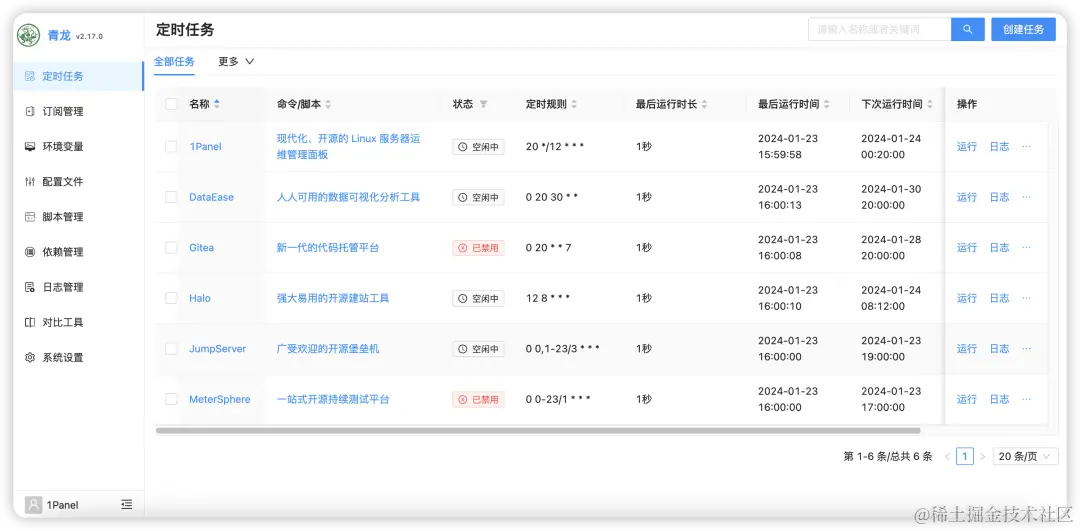Viewport: 1080px width, 531px height.
Task: Click the blue search magnifier button
Action: click(x=968, y=30)
